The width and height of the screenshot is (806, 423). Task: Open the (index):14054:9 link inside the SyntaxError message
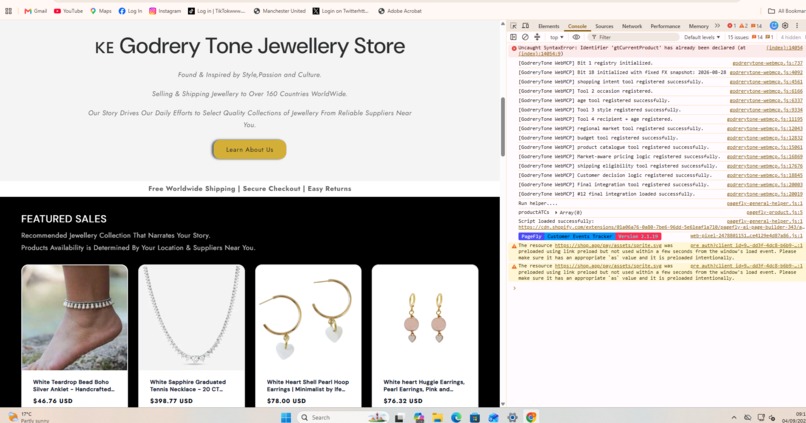click(x=540, y=53)
